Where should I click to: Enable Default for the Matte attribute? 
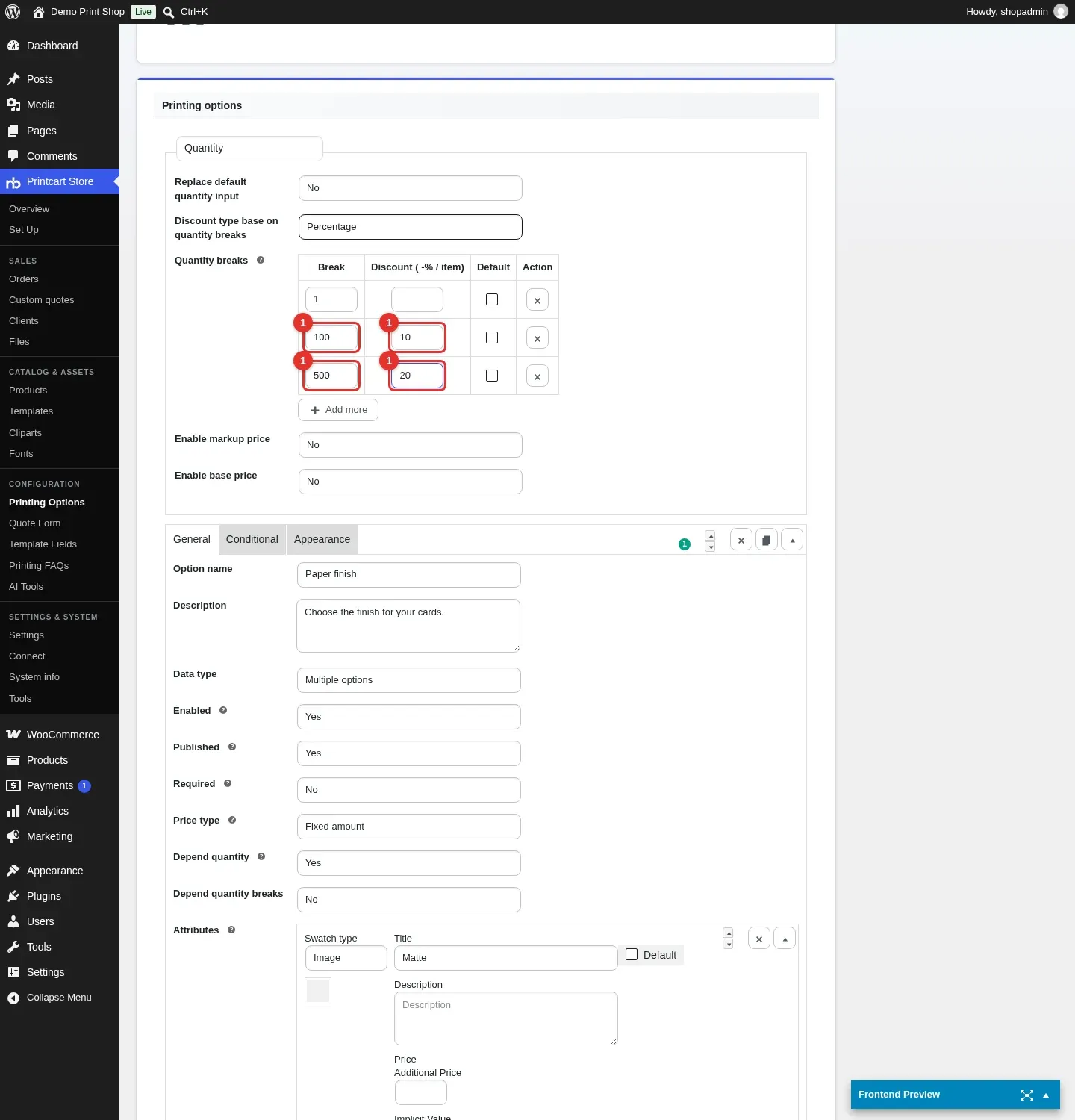(x=632, y=954)
